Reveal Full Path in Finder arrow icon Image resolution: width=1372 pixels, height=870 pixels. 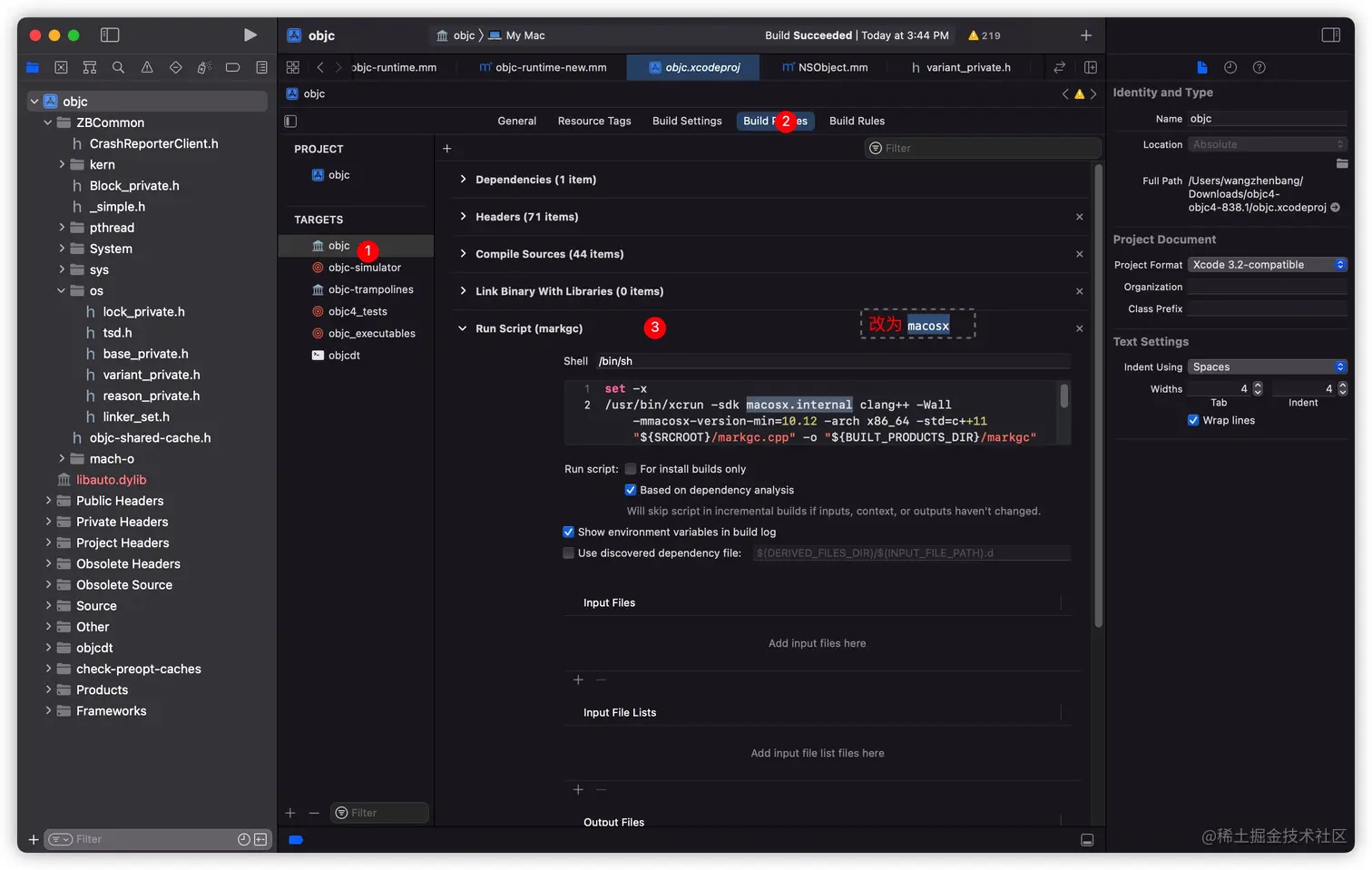click(1335, 208)
